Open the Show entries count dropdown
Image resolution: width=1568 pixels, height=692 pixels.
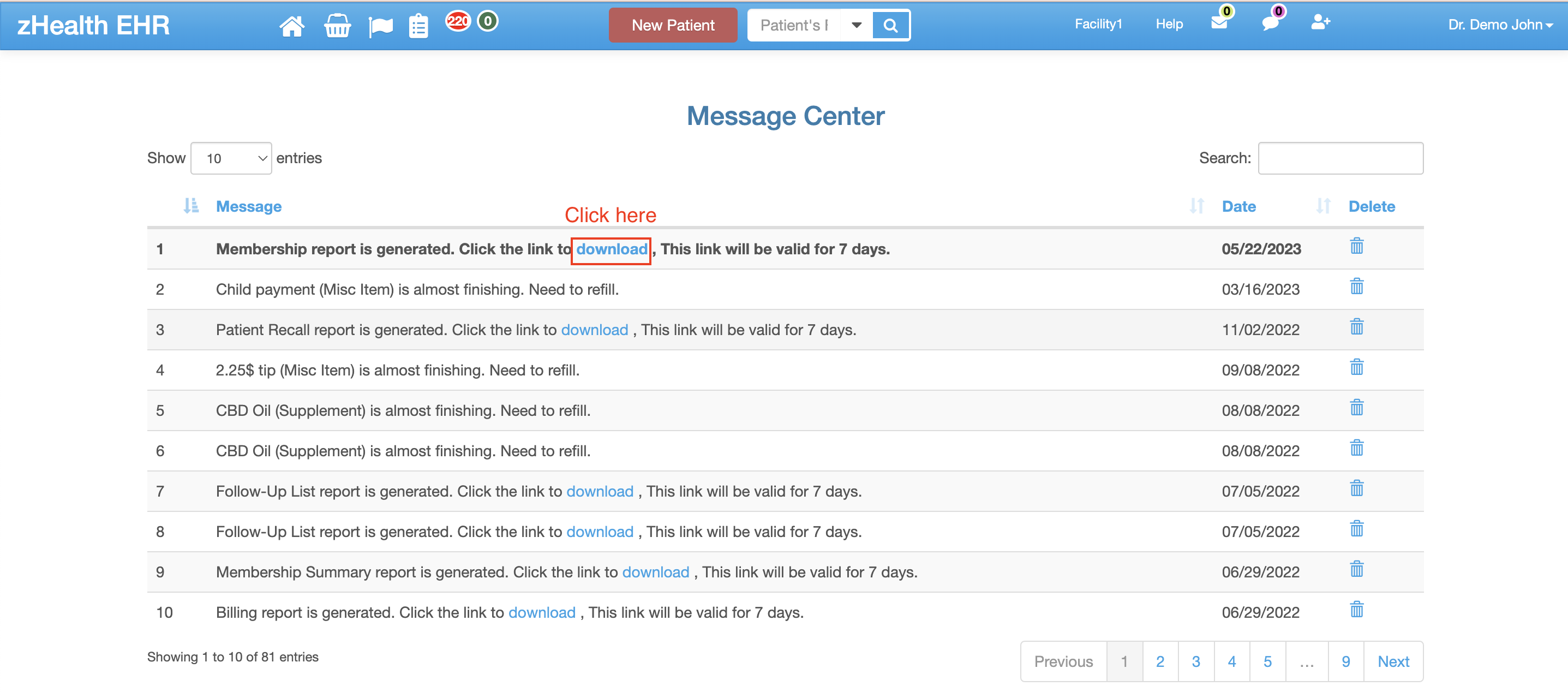(x=231, y=158)
